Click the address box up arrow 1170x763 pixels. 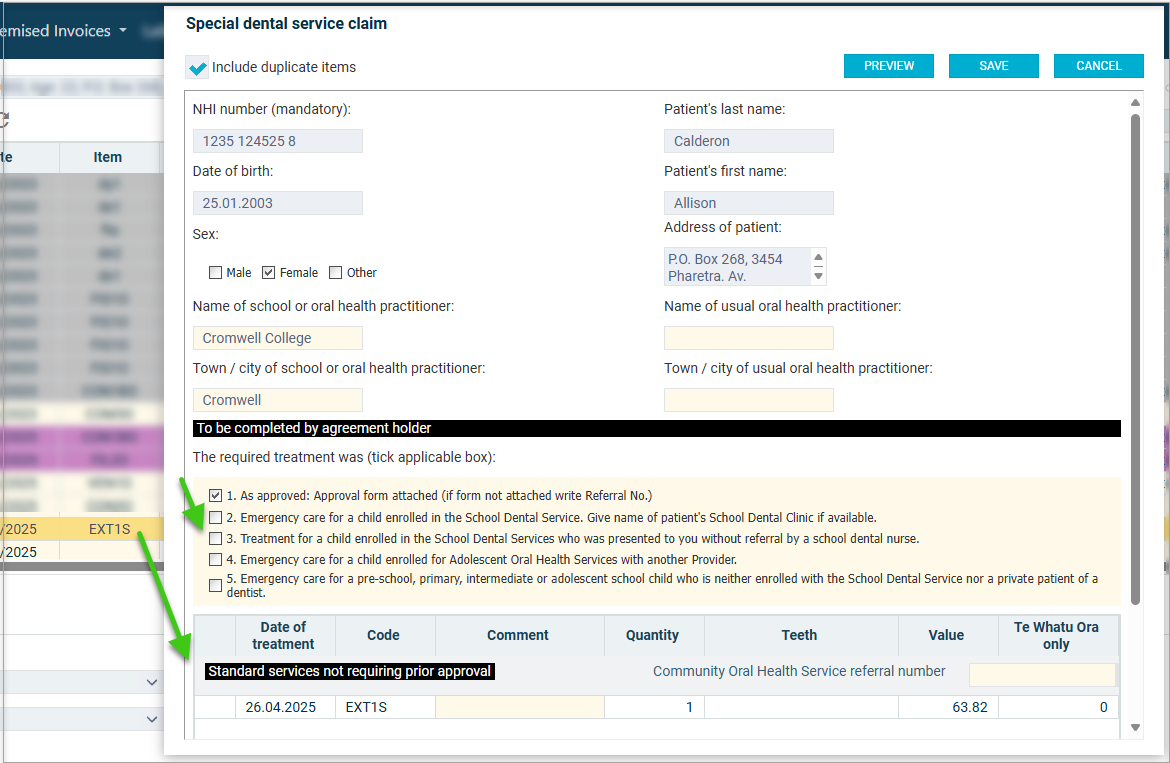819,257
